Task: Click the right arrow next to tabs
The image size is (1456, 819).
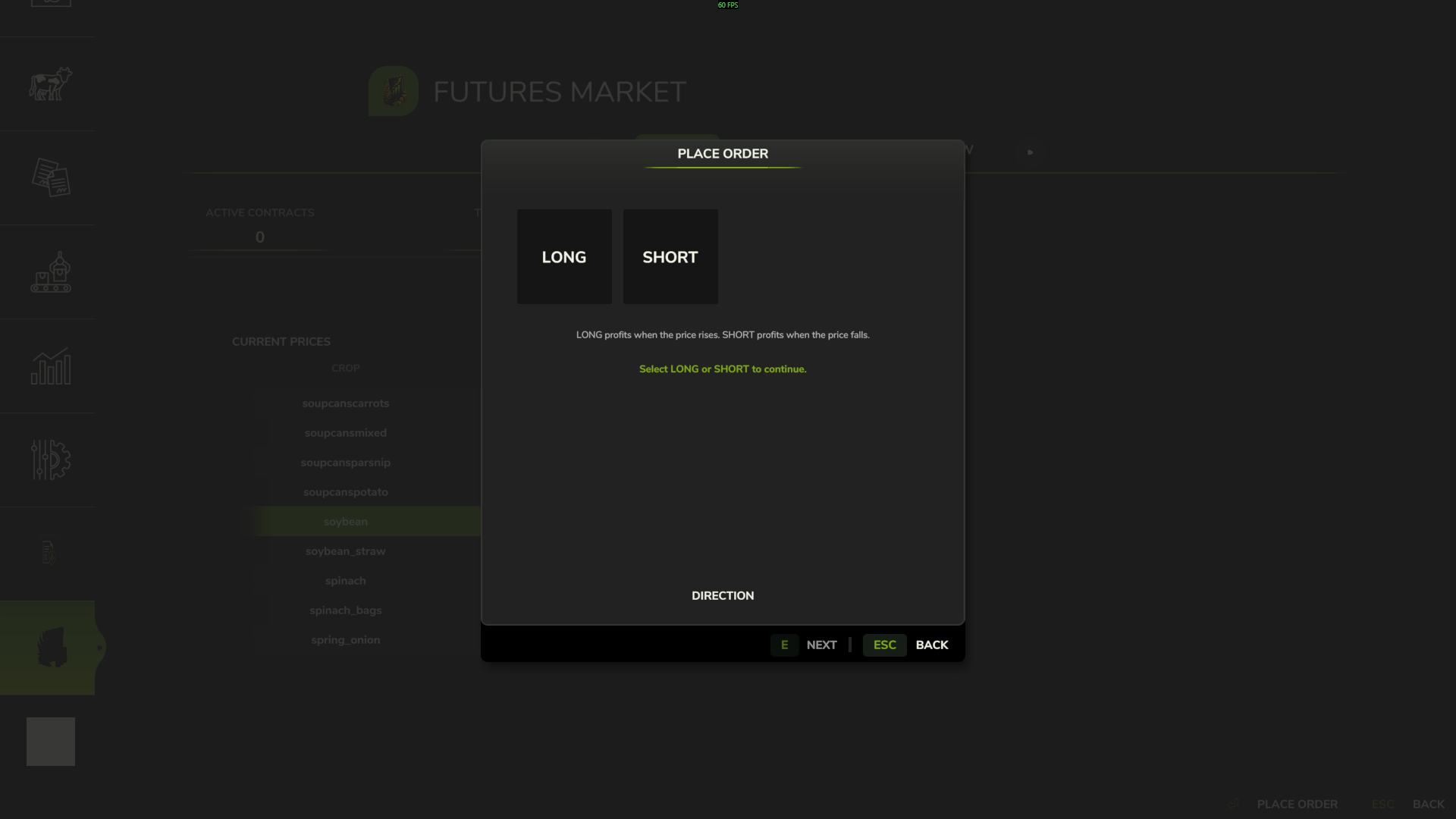Action: pos(1030,152)
